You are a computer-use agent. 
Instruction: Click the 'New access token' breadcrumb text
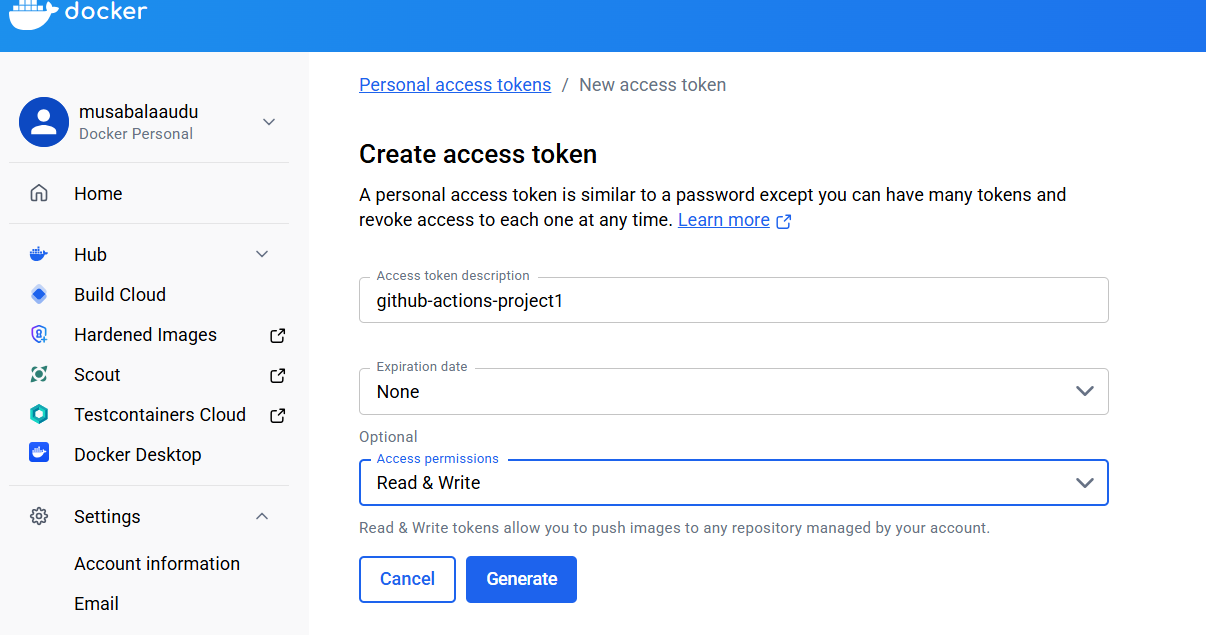pos(653,85)
